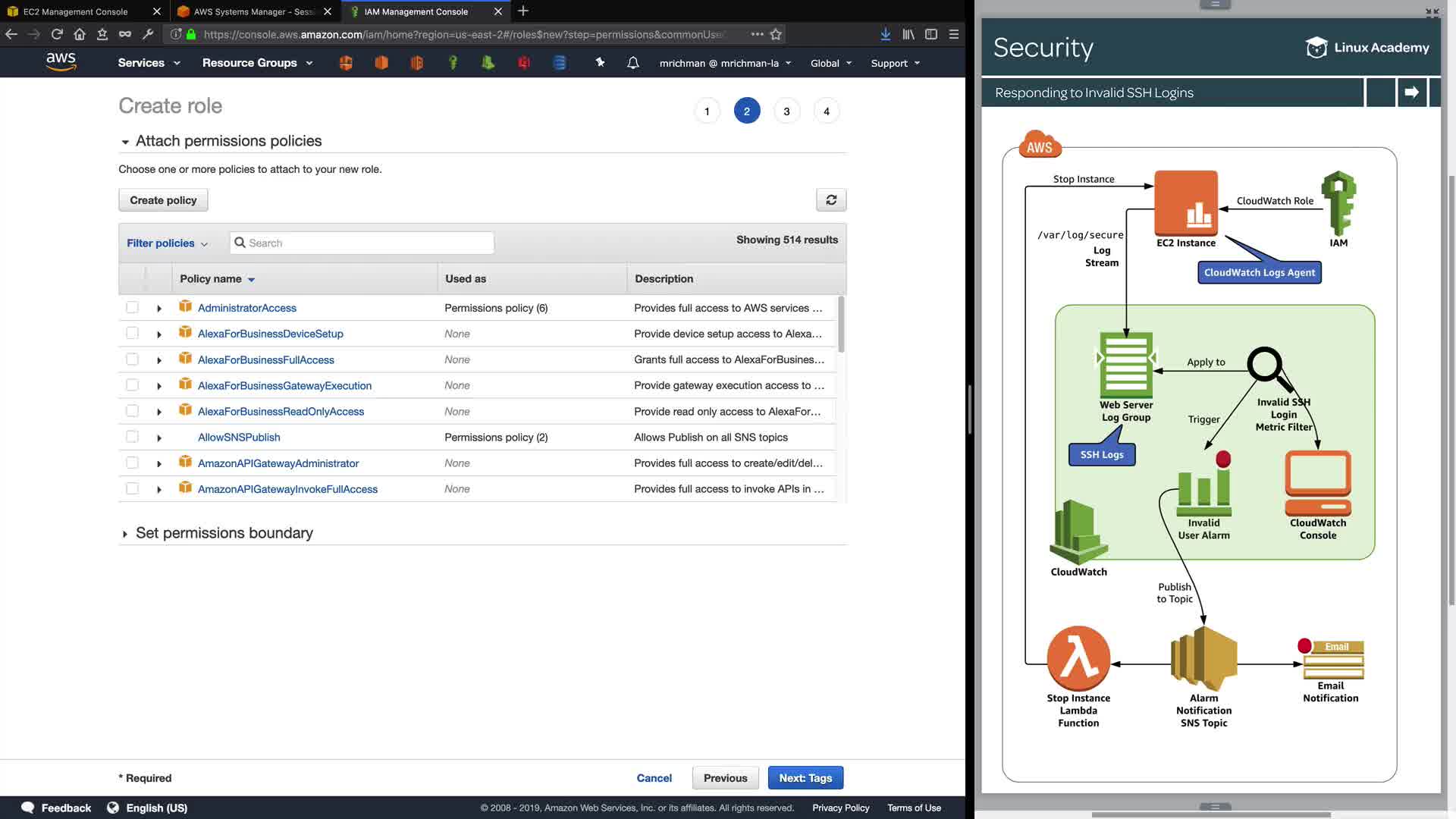The image size is (1456, 819).
Task: Click the browser home icon
Action: coord(80,34)
